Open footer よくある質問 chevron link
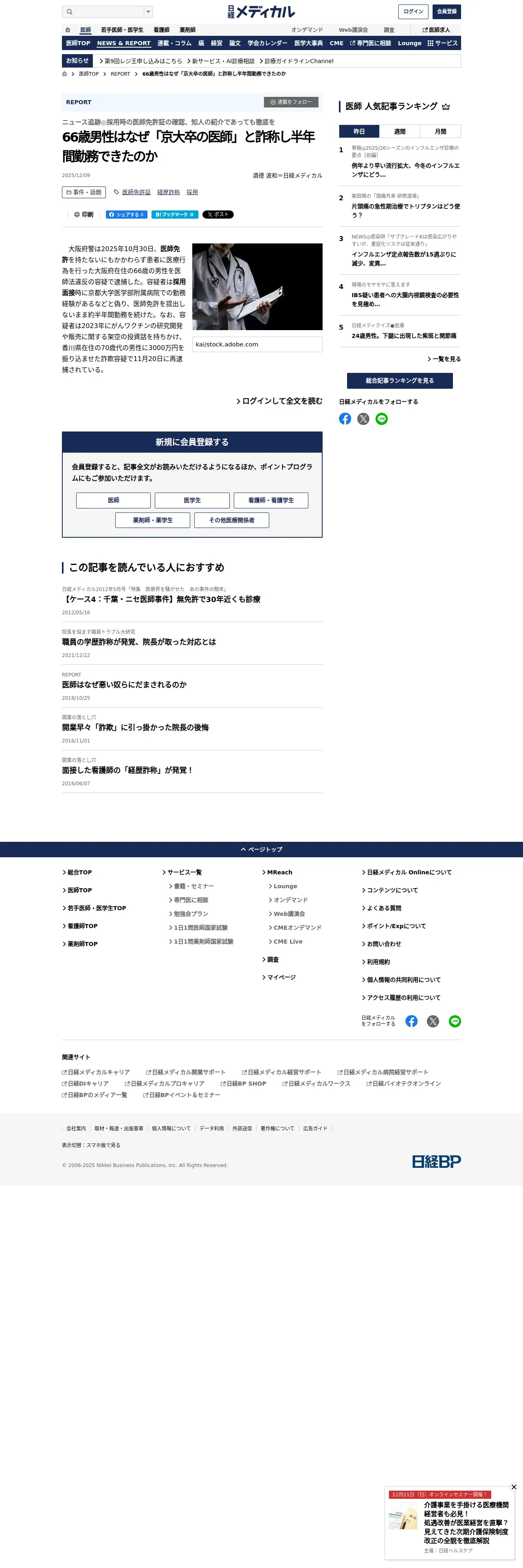 pyautogui.click(x=382, y=908)
